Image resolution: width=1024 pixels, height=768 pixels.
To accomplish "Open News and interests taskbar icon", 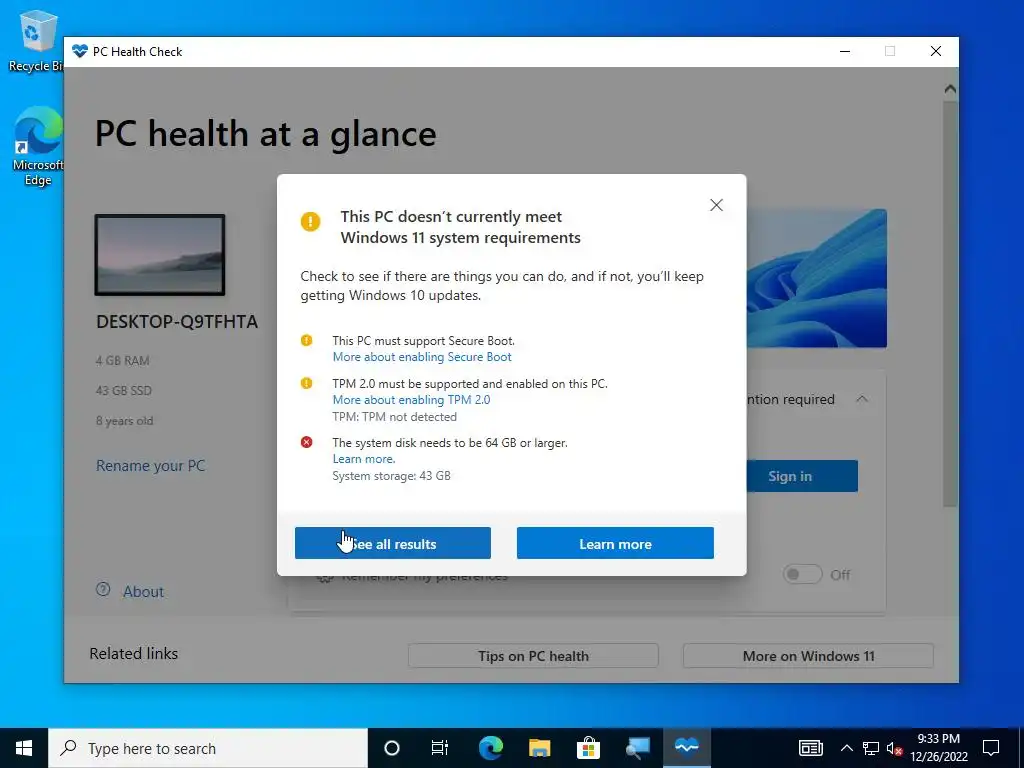I will (810, 748).
